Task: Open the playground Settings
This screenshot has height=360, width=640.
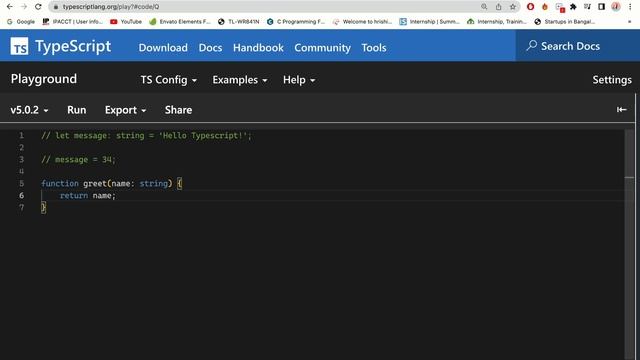Action: pos(612,80)
